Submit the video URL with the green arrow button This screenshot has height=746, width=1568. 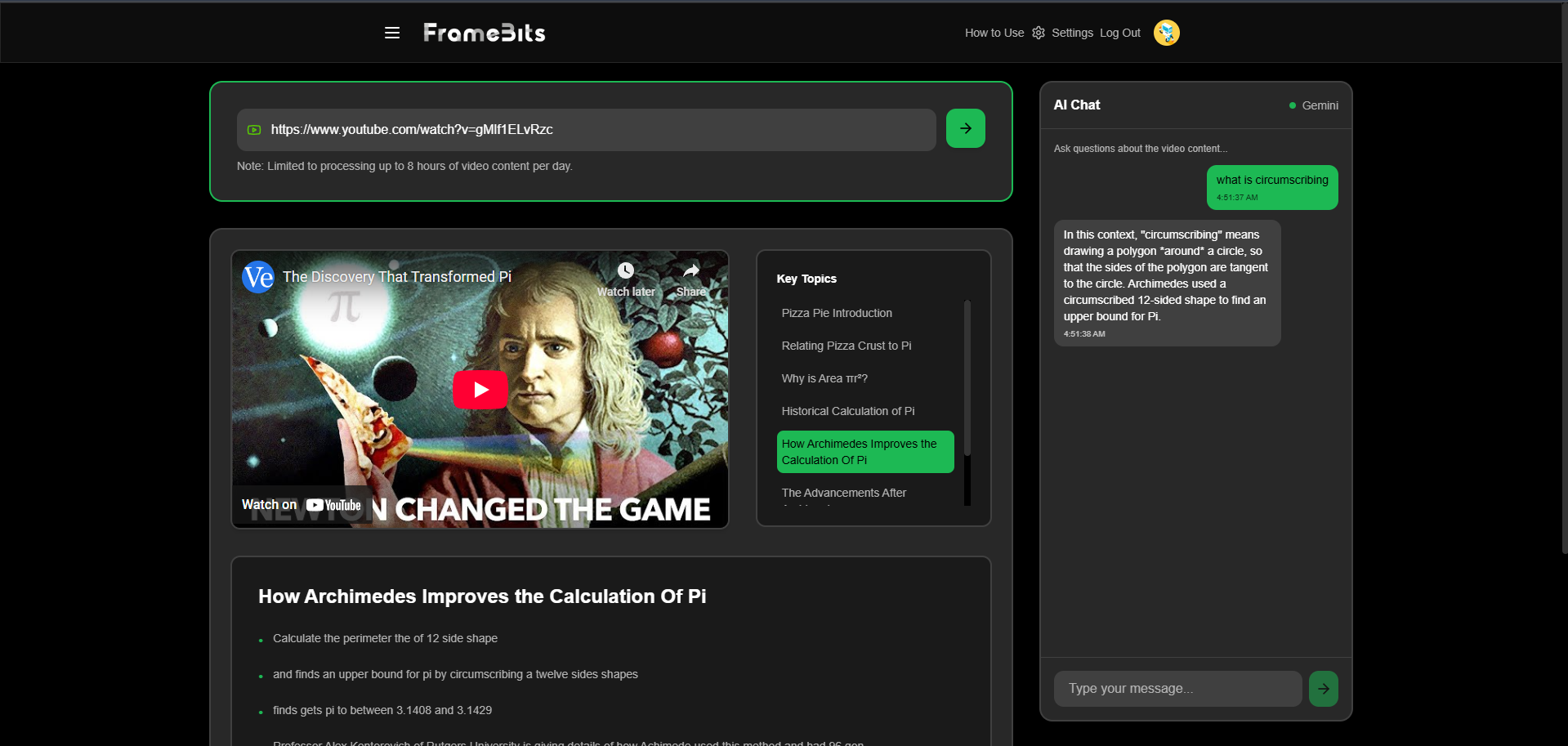pos(965,128)
